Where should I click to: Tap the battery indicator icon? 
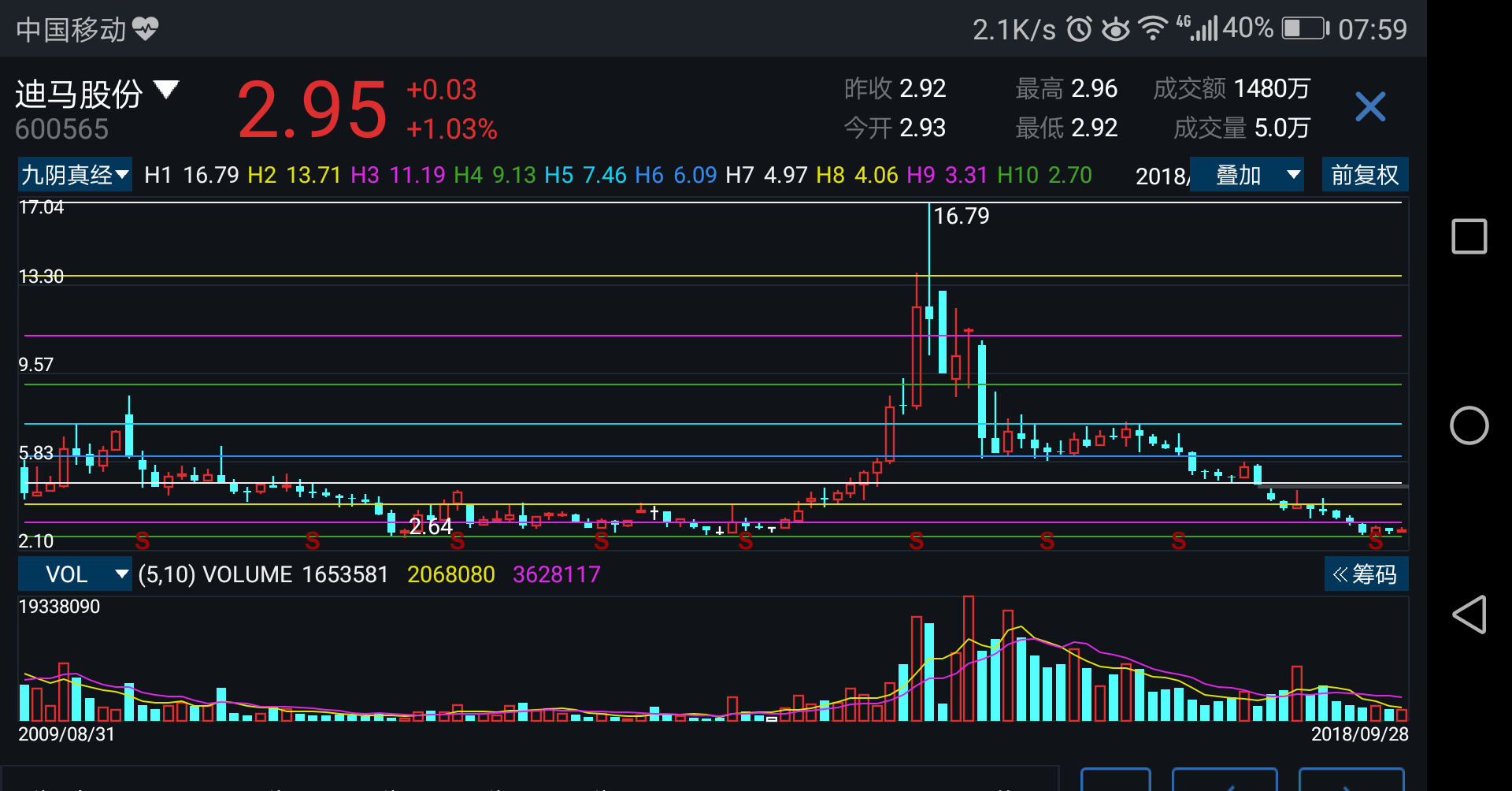1305,29
